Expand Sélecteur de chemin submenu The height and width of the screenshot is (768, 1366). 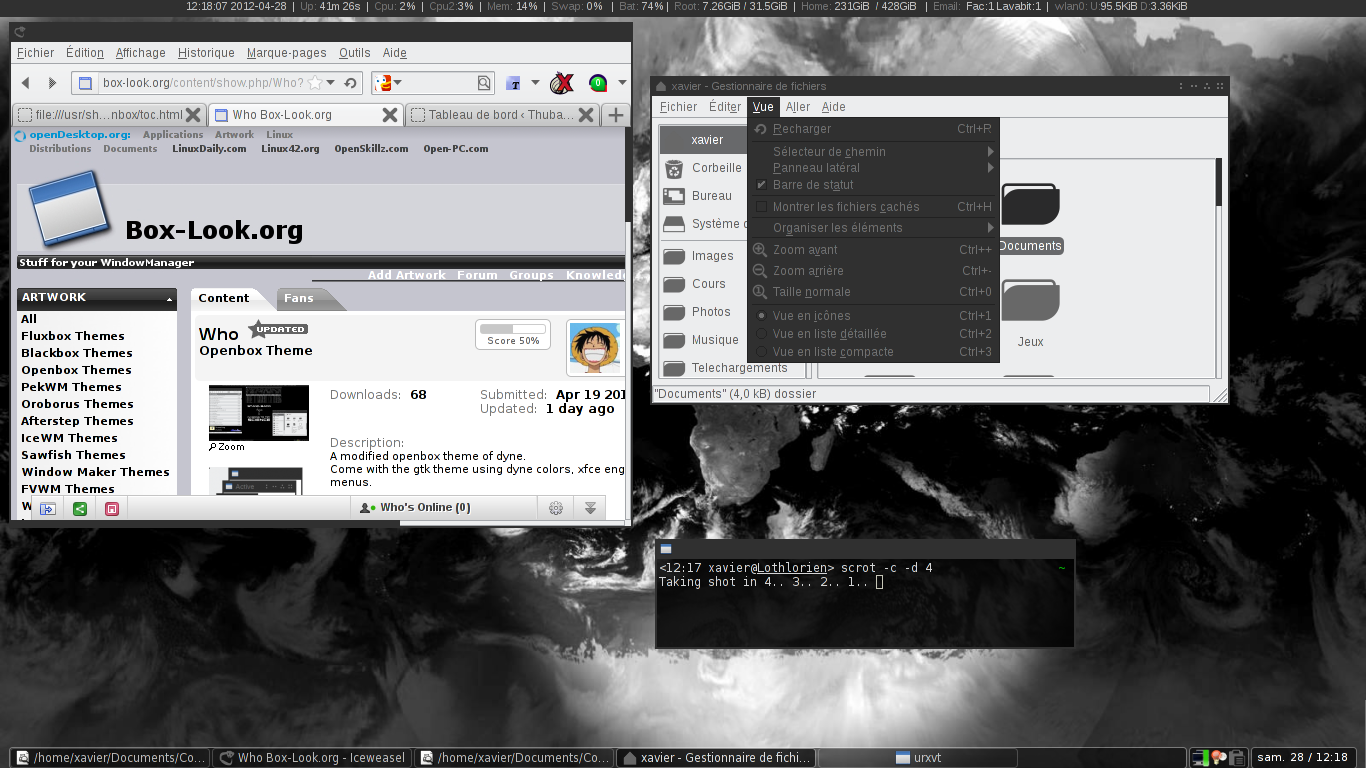(874, 152)
